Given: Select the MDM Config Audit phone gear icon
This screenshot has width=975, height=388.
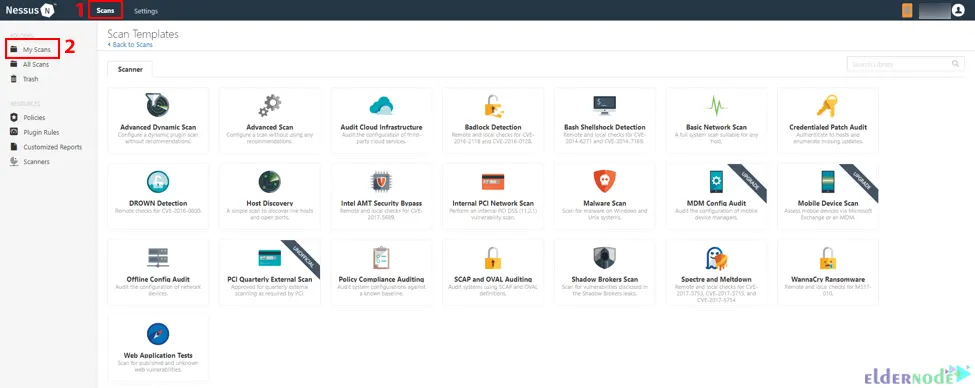Looking at the screenshot, I should [716, 182].
